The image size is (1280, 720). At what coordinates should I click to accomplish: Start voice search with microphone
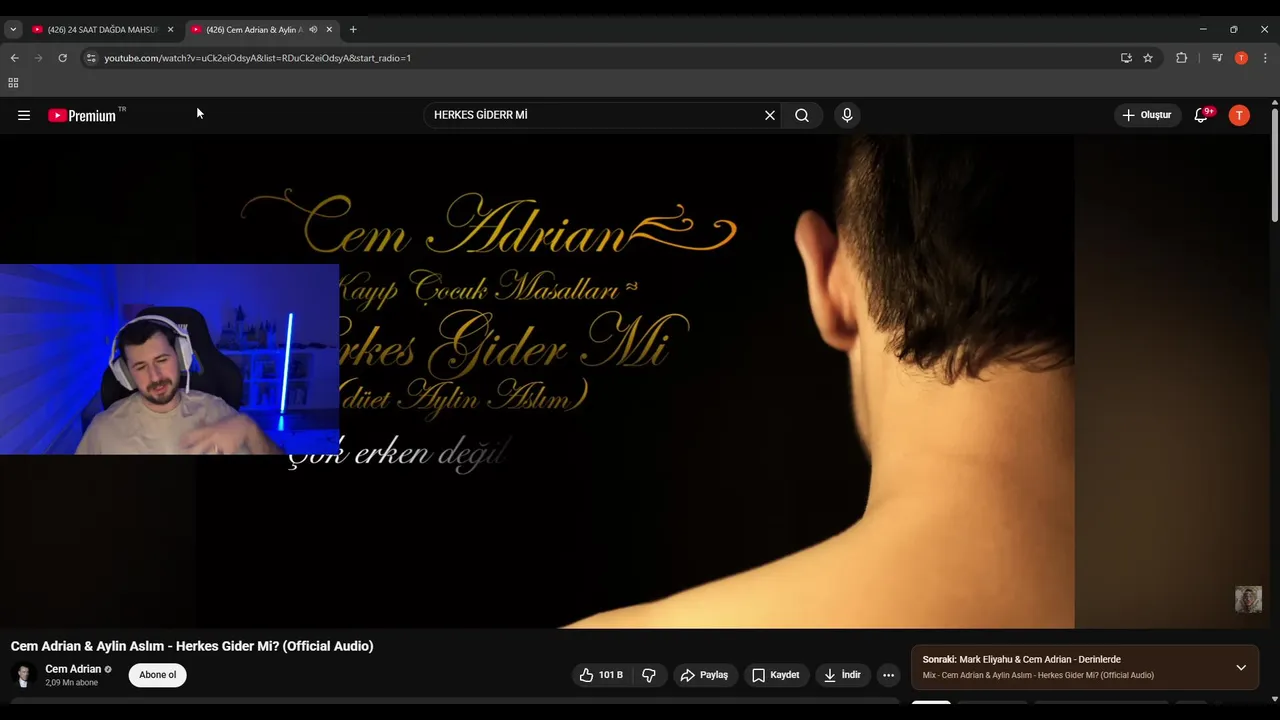click(x=847, y=115)
